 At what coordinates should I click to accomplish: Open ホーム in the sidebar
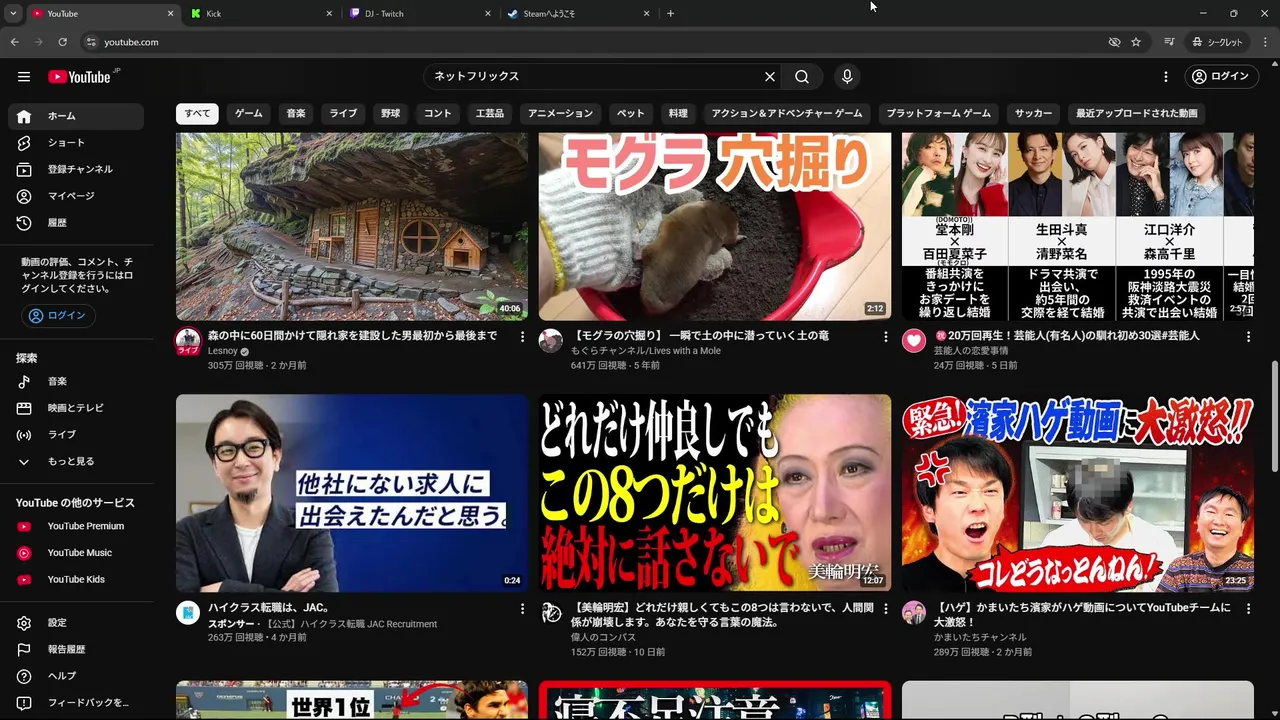pos(76,116)
